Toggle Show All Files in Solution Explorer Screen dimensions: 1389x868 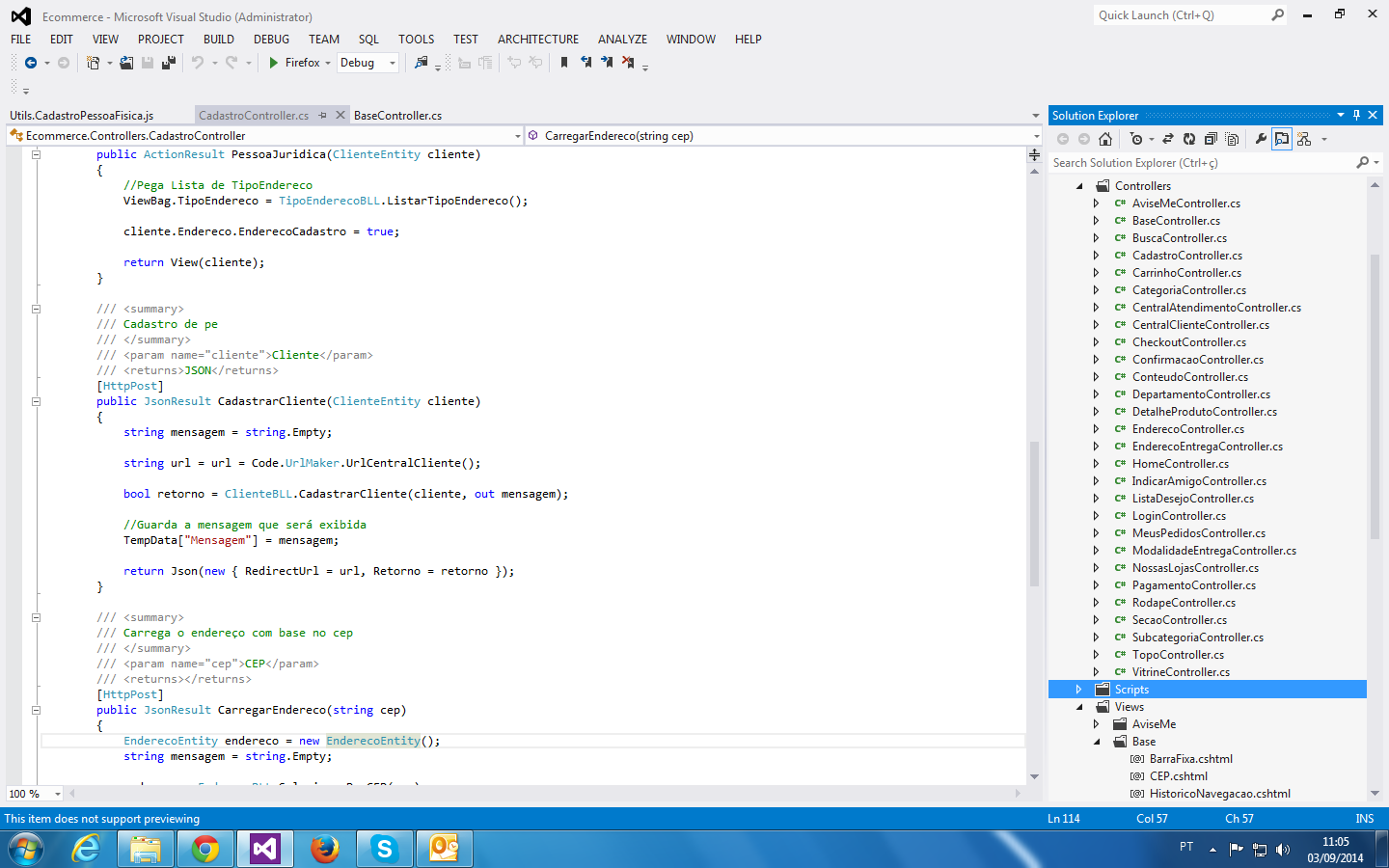1232,139
